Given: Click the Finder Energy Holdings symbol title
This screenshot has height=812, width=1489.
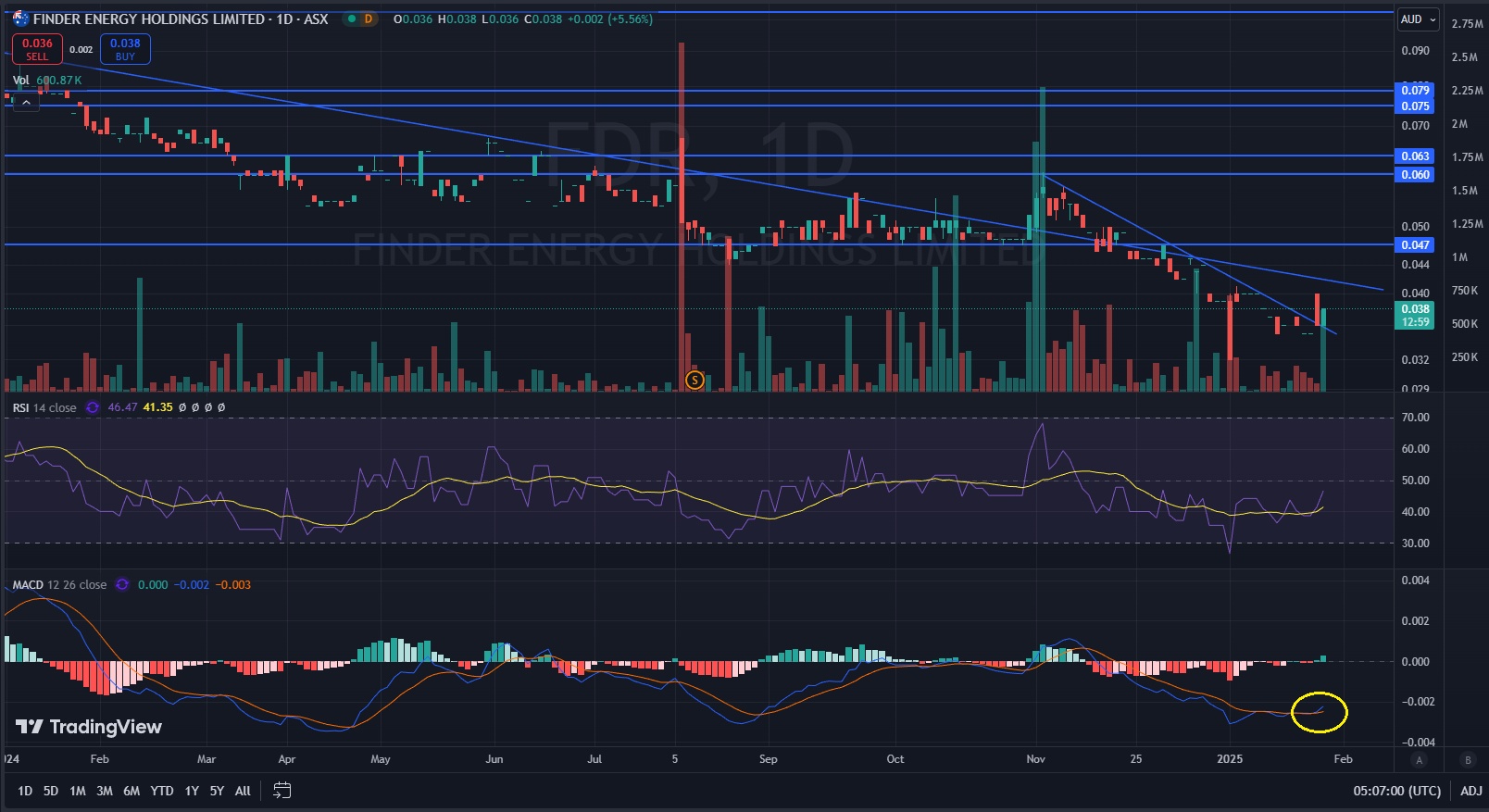Looking at the screenshot, I should (181, 19).
